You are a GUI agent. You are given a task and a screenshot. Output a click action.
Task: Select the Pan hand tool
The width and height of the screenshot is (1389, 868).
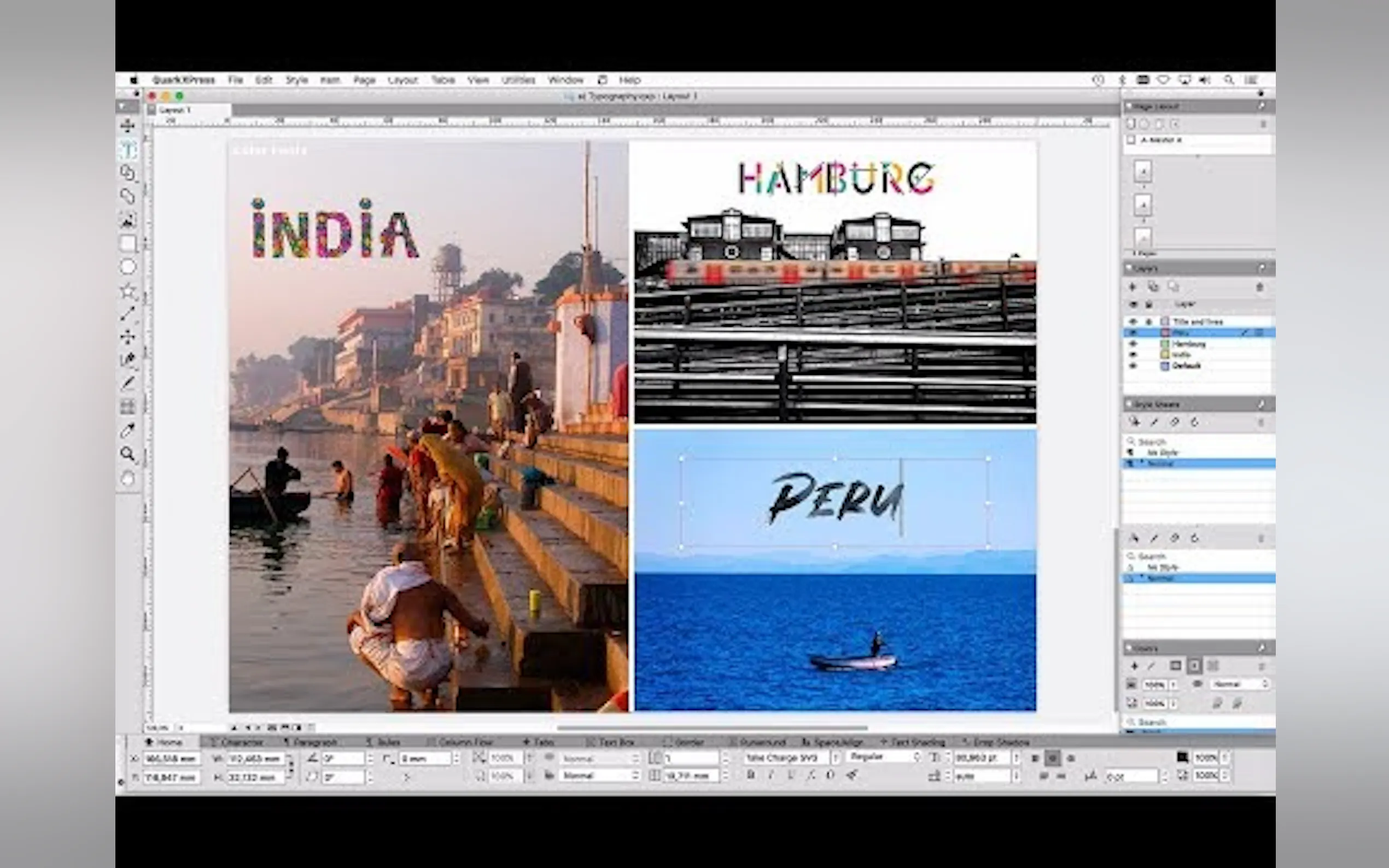(127, 478)
